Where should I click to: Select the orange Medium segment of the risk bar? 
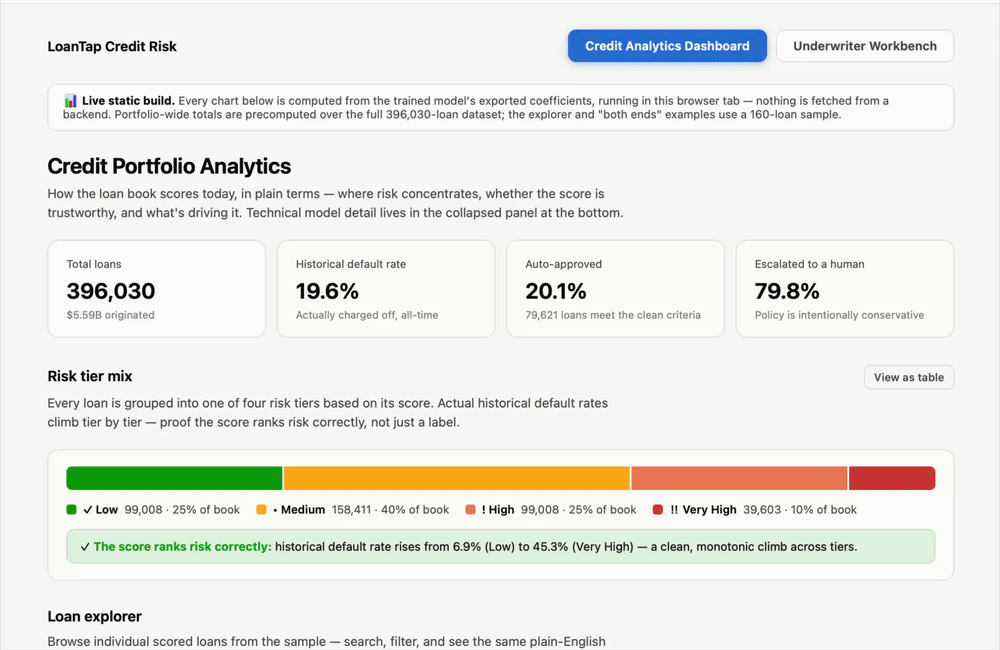(x=457, y=478)
